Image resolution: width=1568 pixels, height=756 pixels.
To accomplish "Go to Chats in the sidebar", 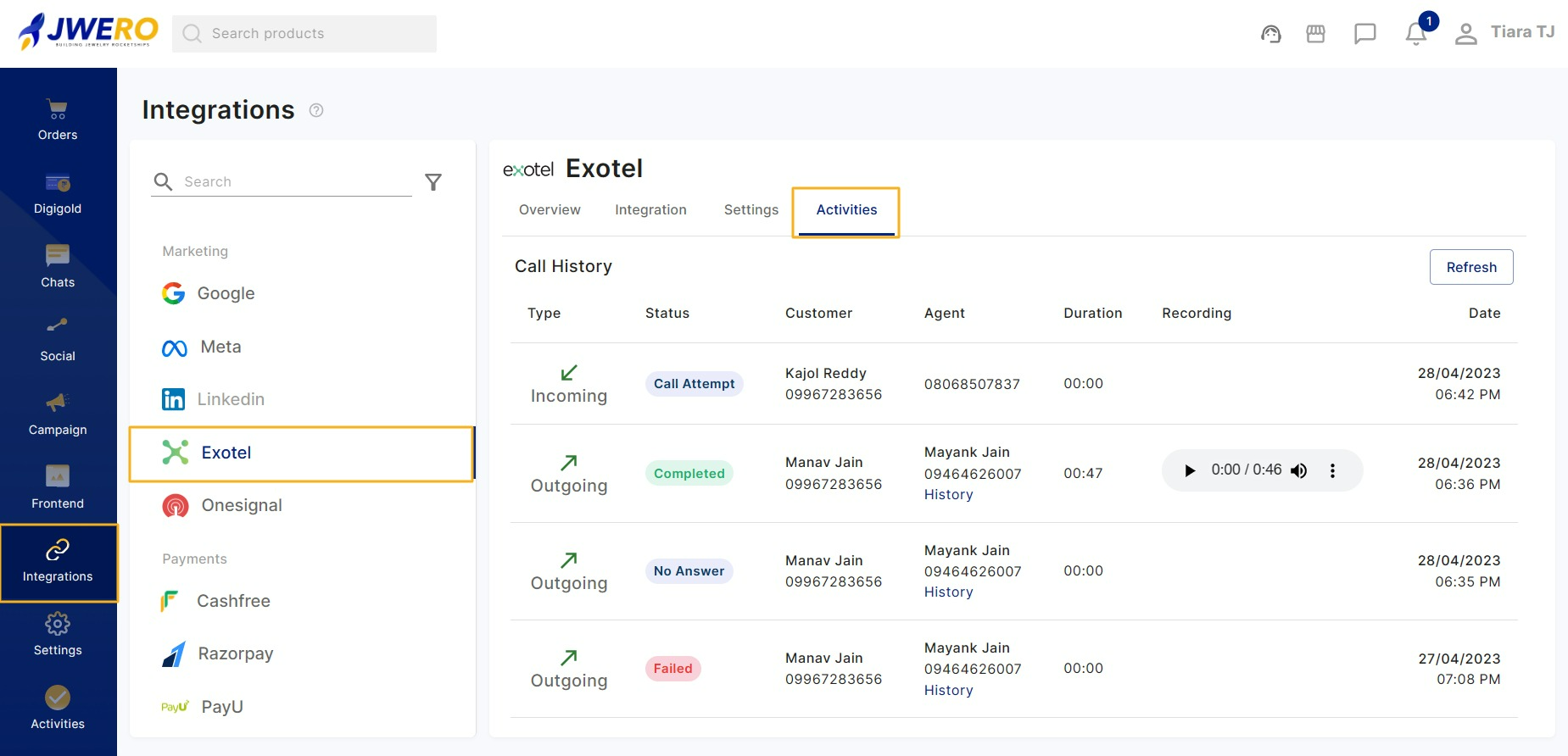I will [58, 268].
